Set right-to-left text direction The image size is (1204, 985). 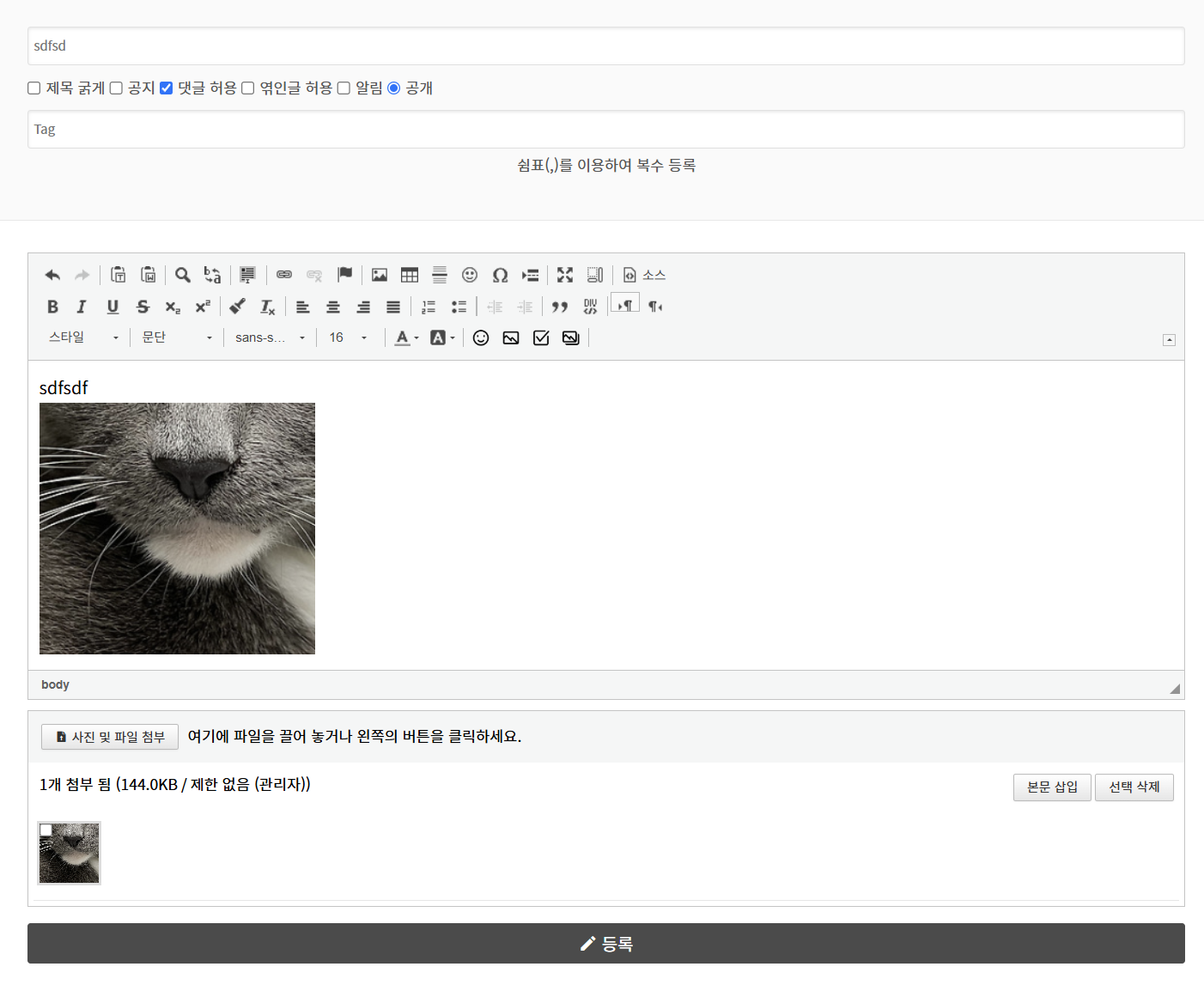655,307
